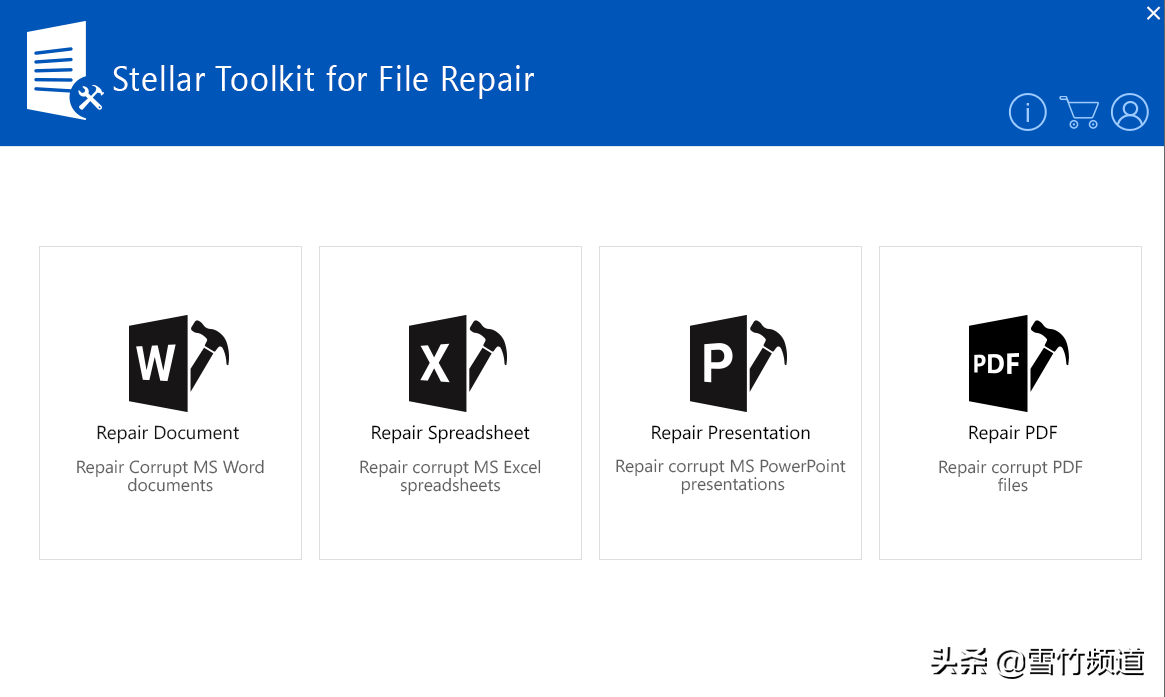Click 'Repair corrupt MS Excel spreadsheets' description
1165x697 pixels.
coord(450,476)
